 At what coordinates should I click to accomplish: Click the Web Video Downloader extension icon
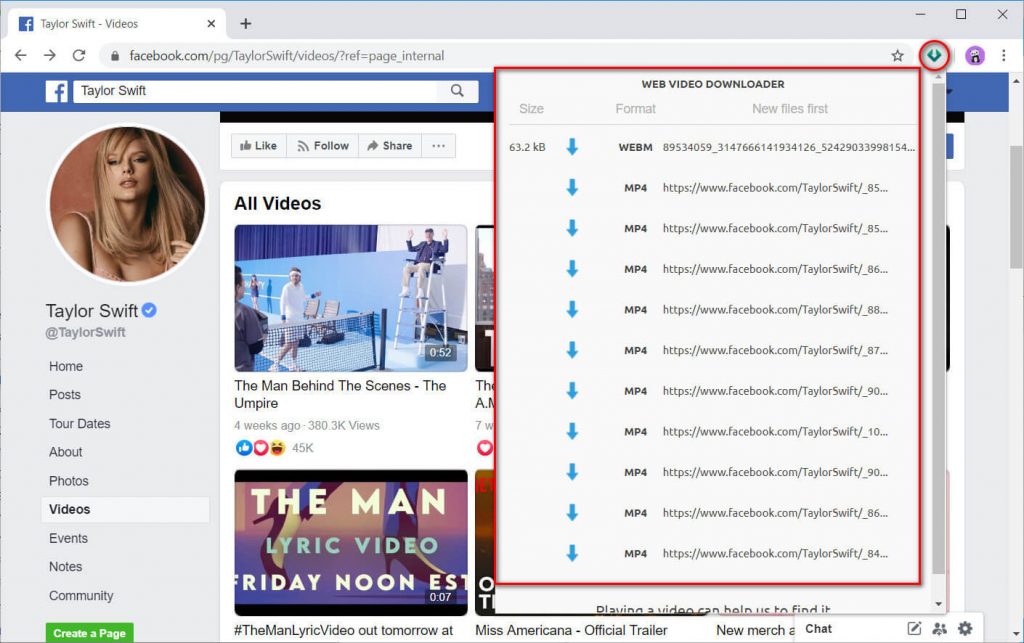(x=934, y=55)
